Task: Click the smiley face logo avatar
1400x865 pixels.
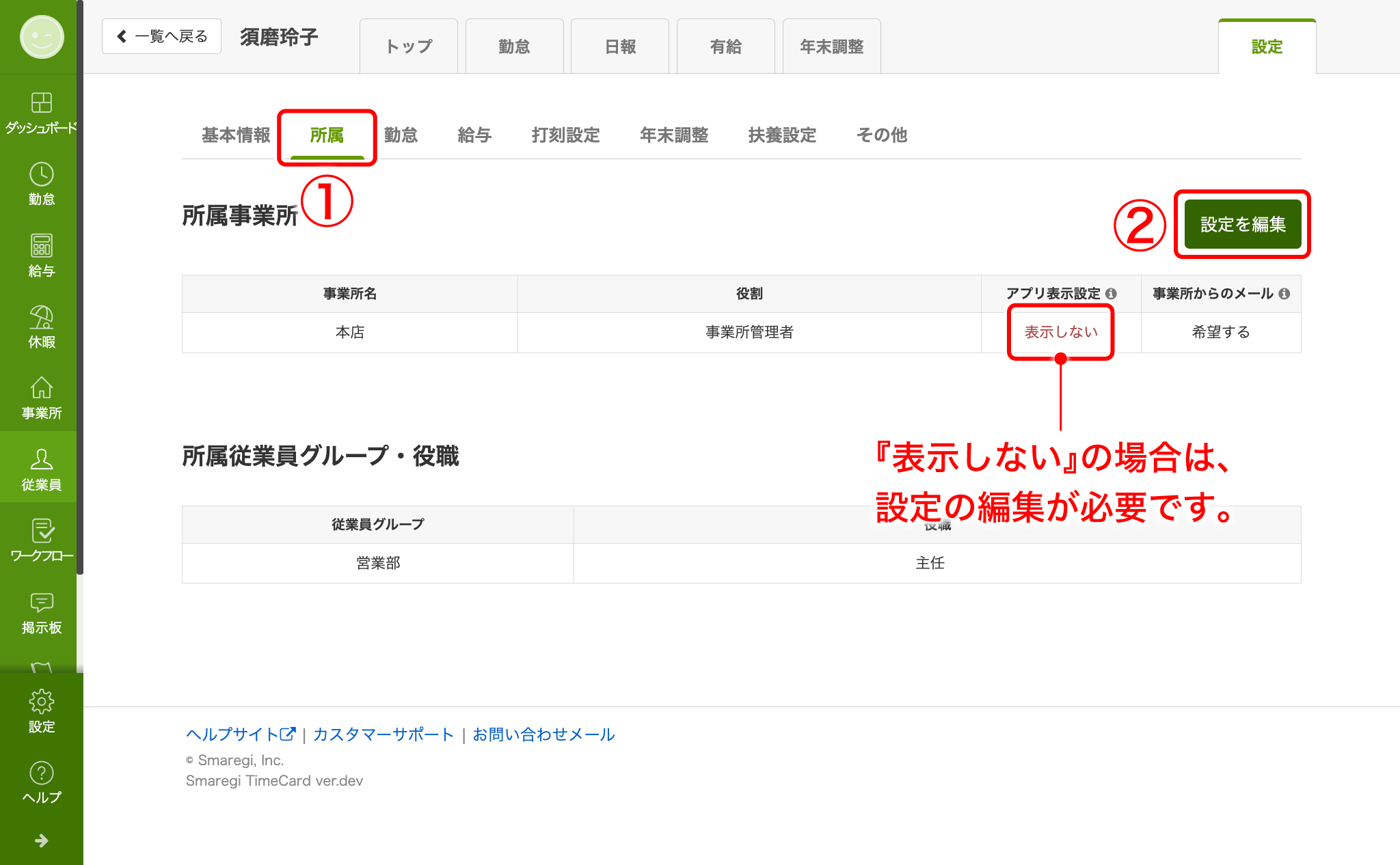Action: point(42,37)
